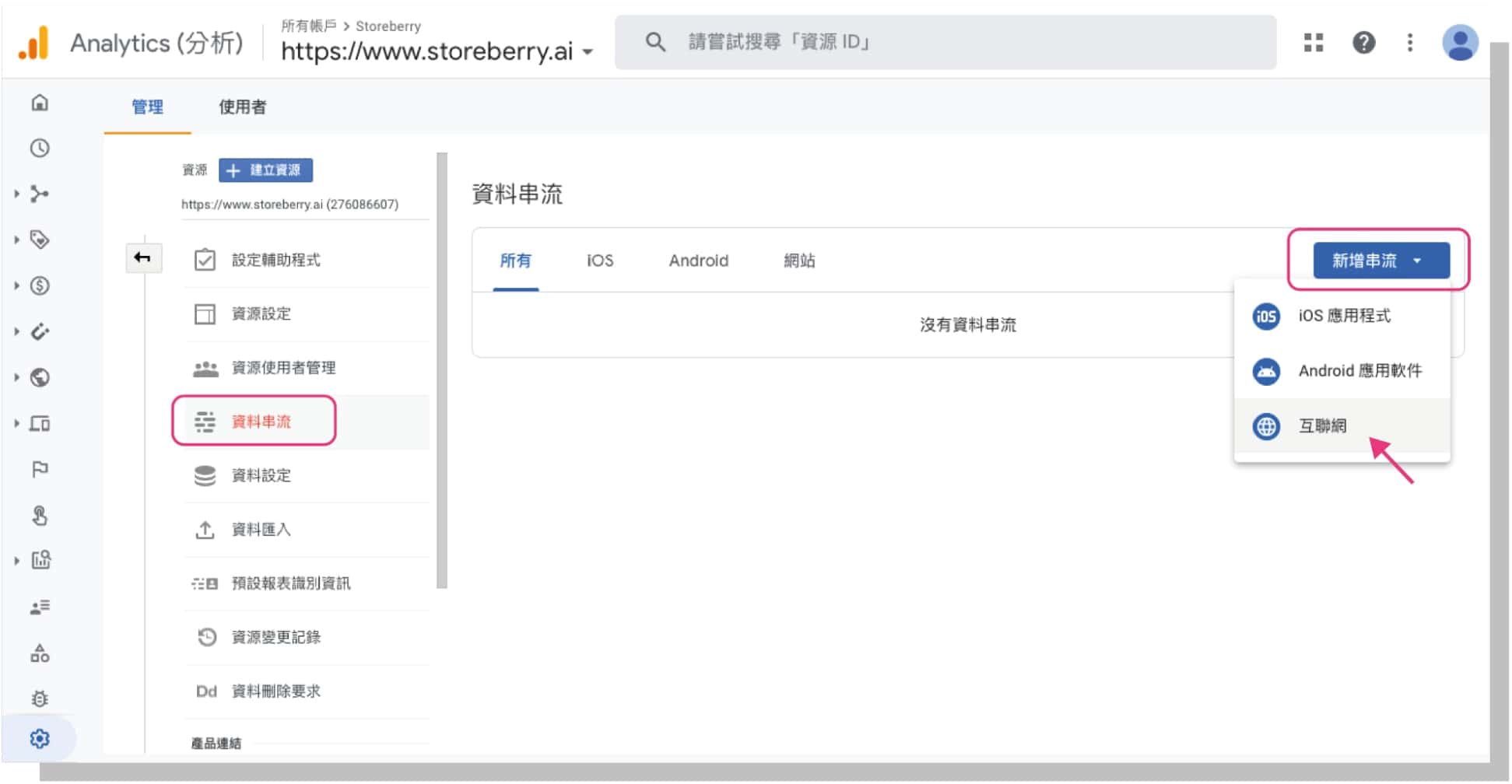The height and width of the screenshot is (784, 1512).
Task: Open the DebugView bug icon
Action: pos(40,698)
